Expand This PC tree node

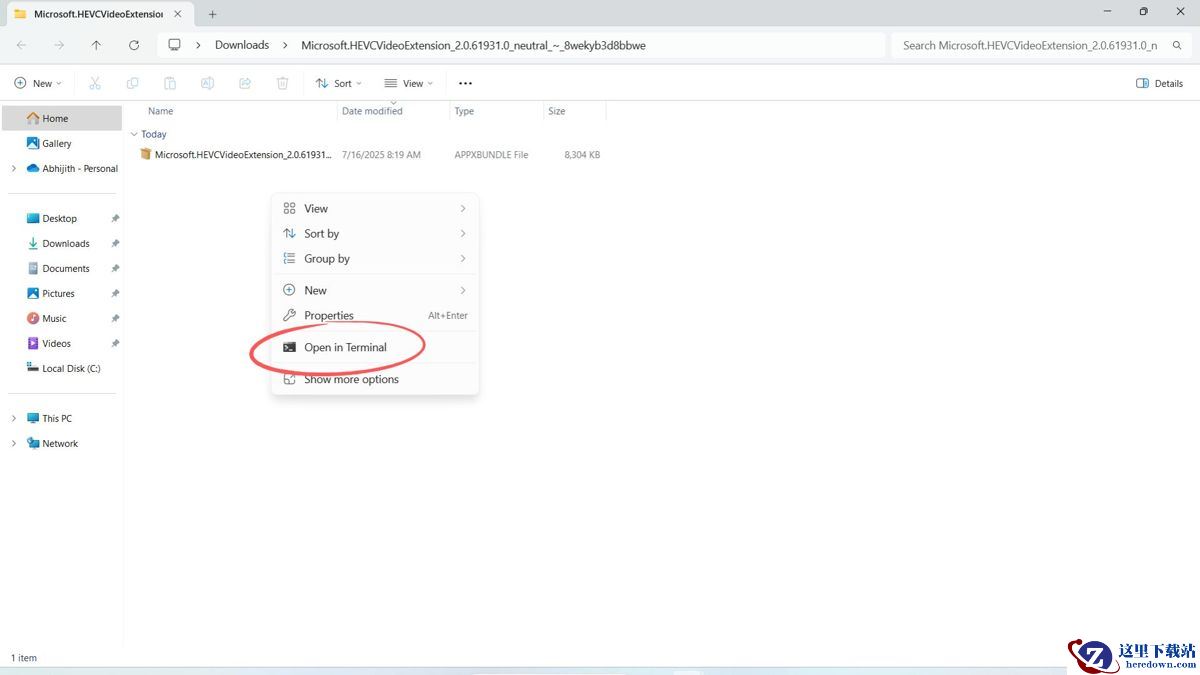tap(13, 418)
